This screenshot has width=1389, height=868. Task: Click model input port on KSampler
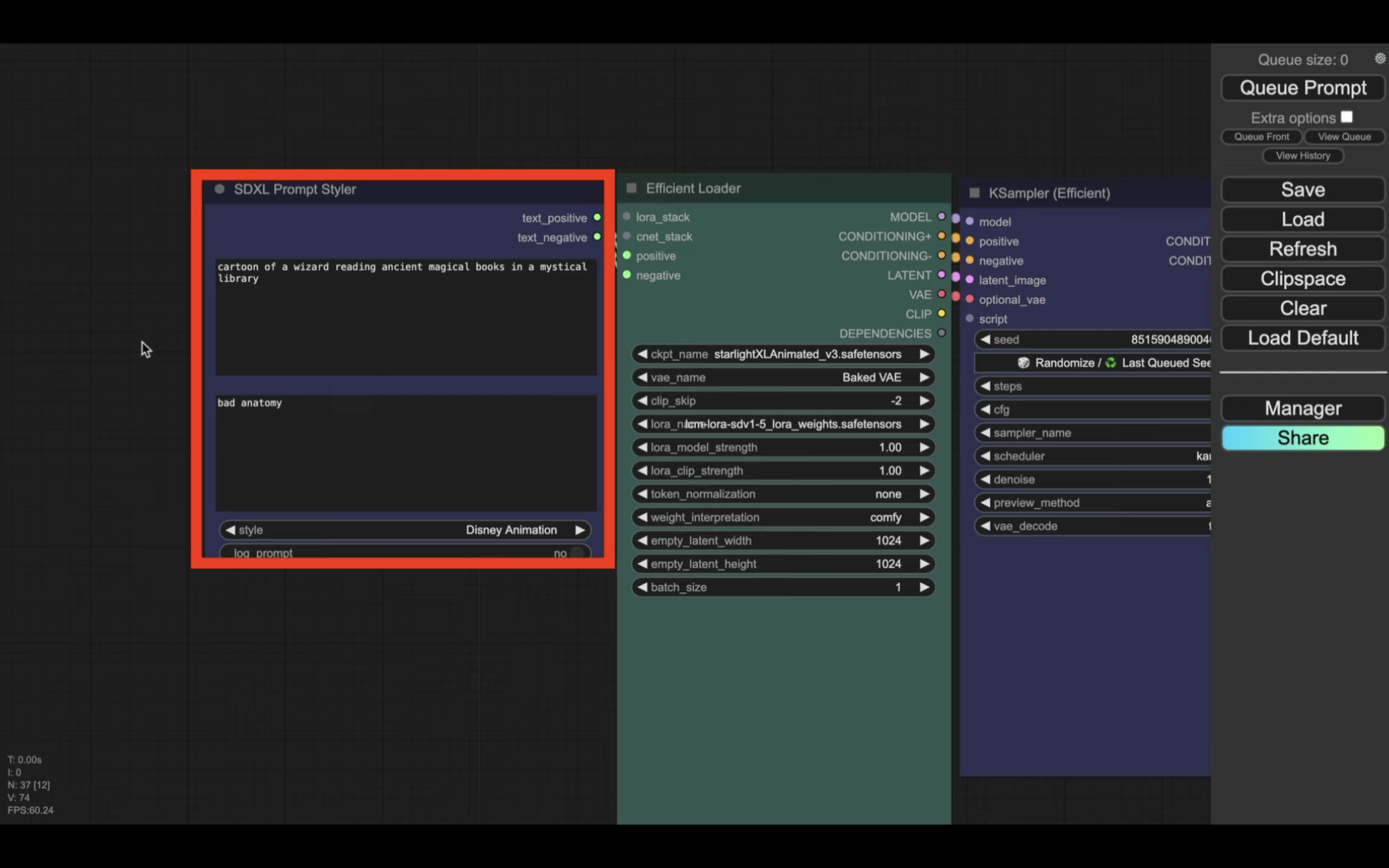(x=969, y=221)
